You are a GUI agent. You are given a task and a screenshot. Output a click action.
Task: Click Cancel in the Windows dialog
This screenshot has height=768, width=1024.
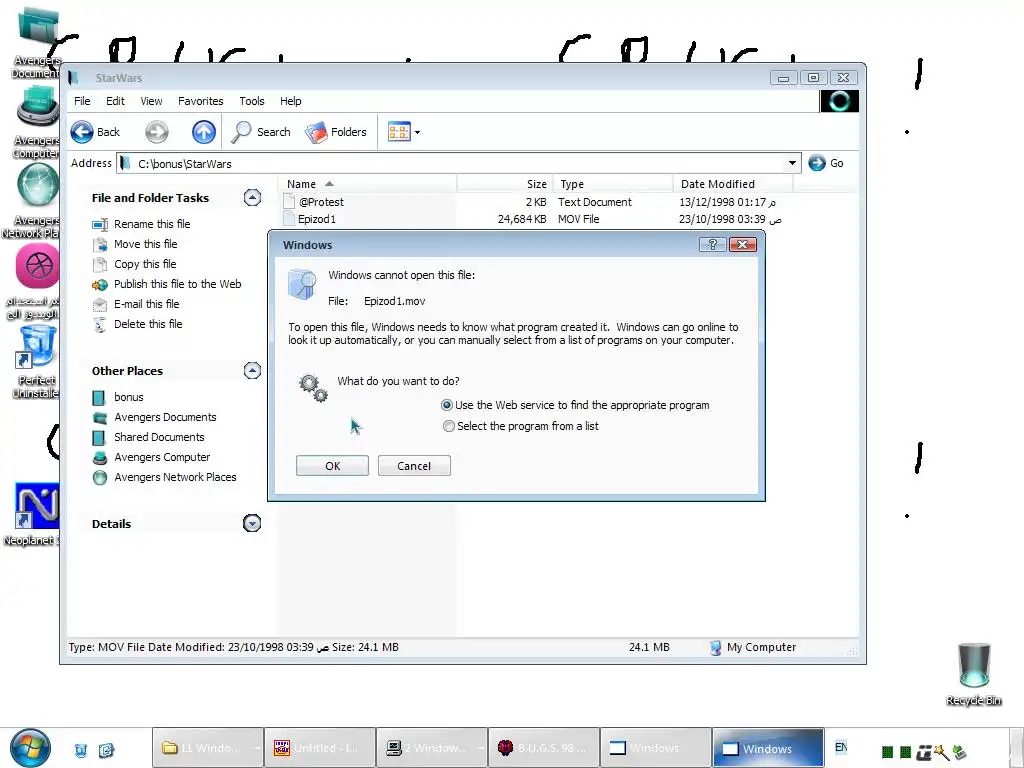pyautogui.click(x=414, y=466)
